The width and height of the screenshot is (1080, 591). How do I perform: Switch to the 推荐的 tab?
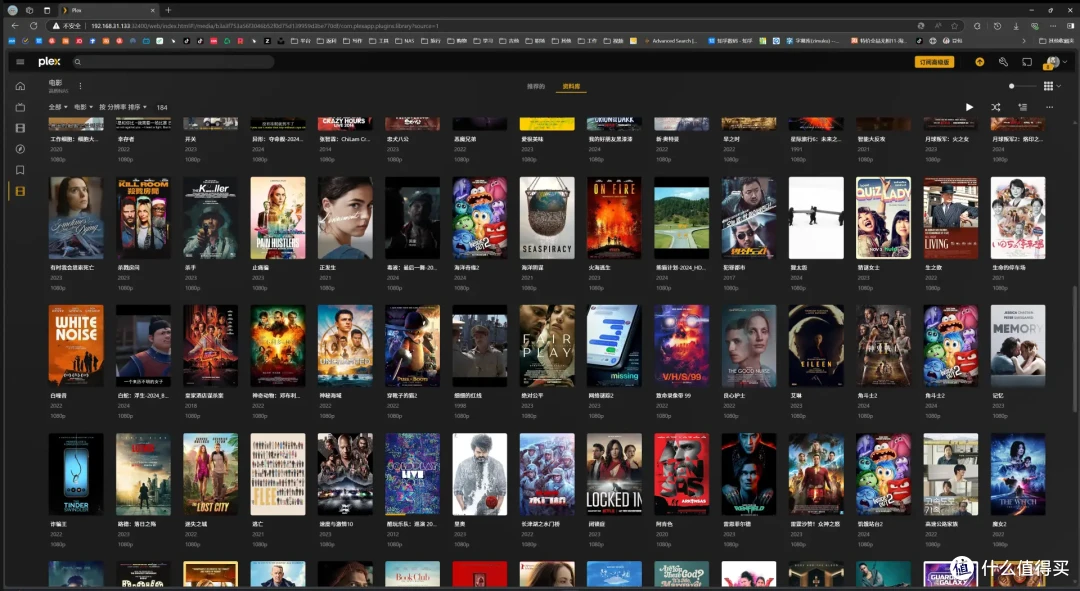(x=535, y=87)
